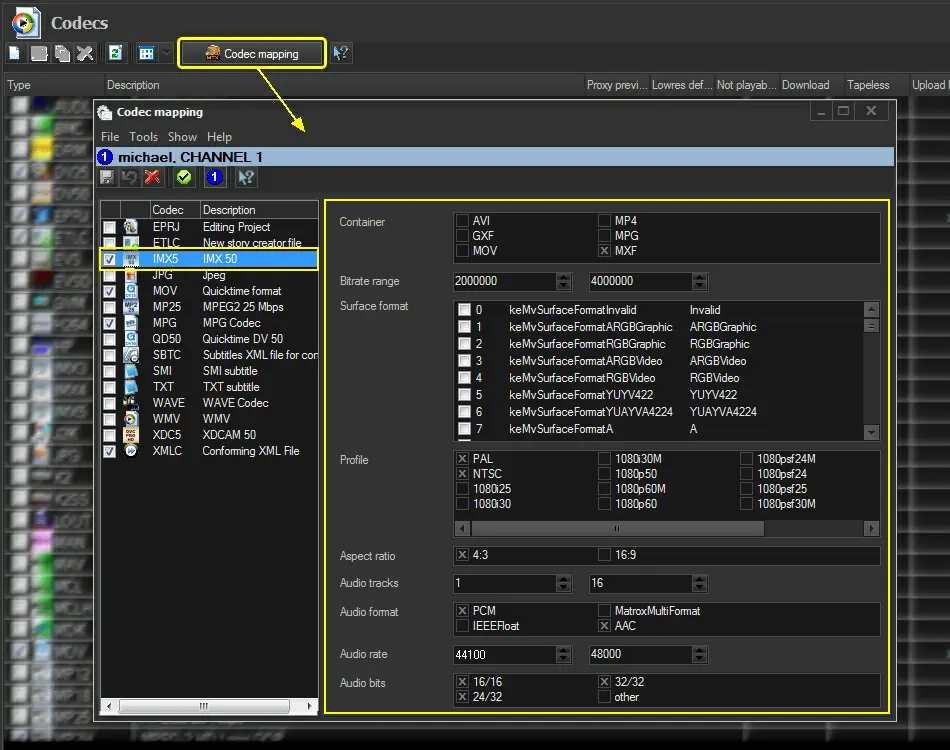Image resolution: width=950 pixels, height=750 pixels.
Task: Open the Show menu
Action: coord(182,136)
